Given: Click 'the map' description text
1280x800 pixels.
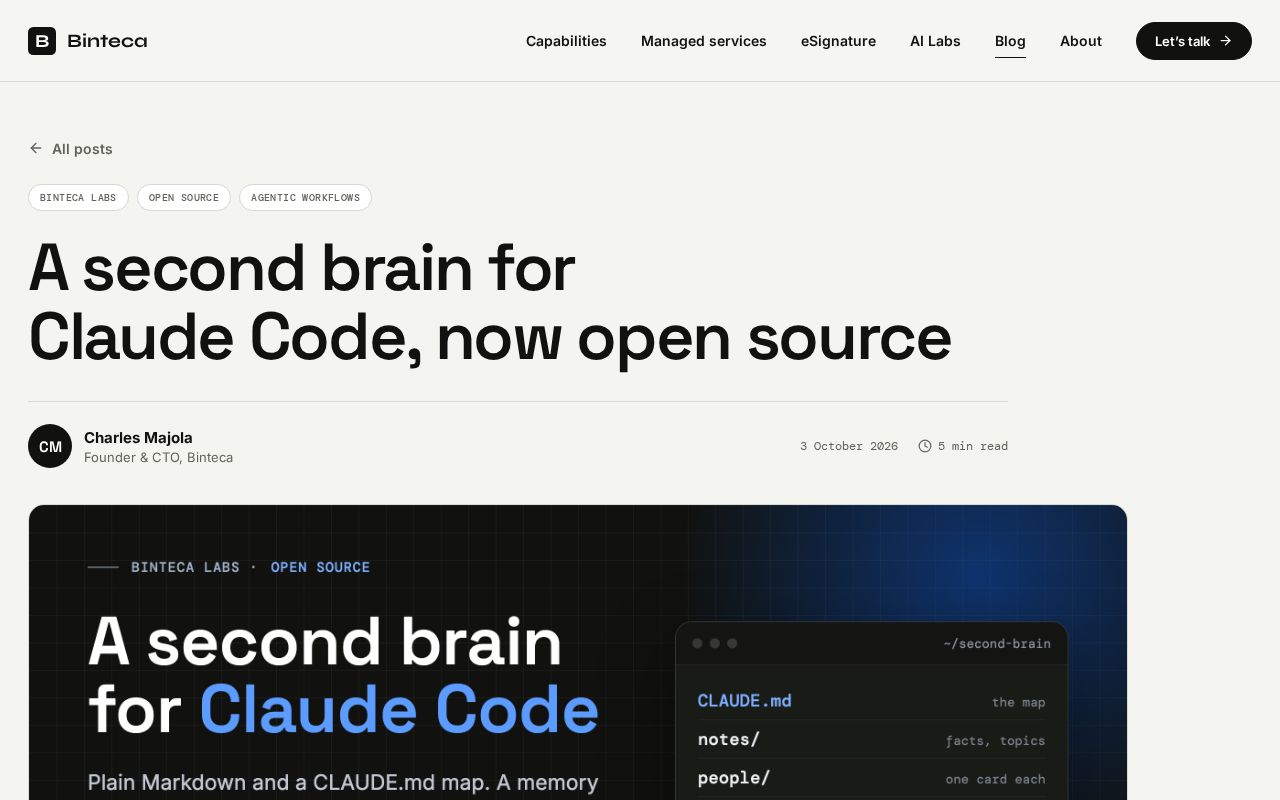Looking at the screenshot, I should [1018, 702].
